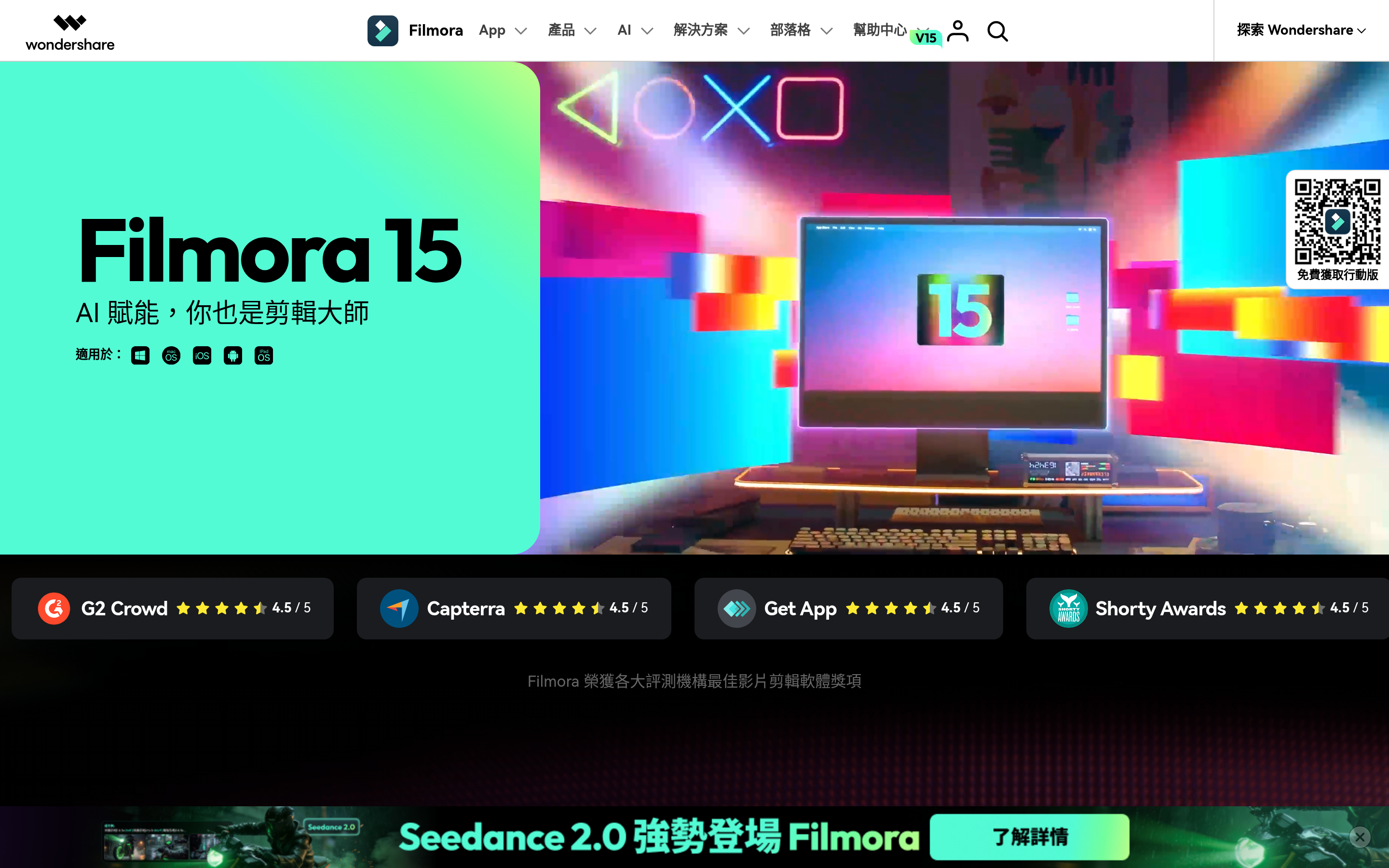Click the QR code for mobile version
Image resolution: width=1389 pixels, height=868 pixels.
coord(1337,222)
